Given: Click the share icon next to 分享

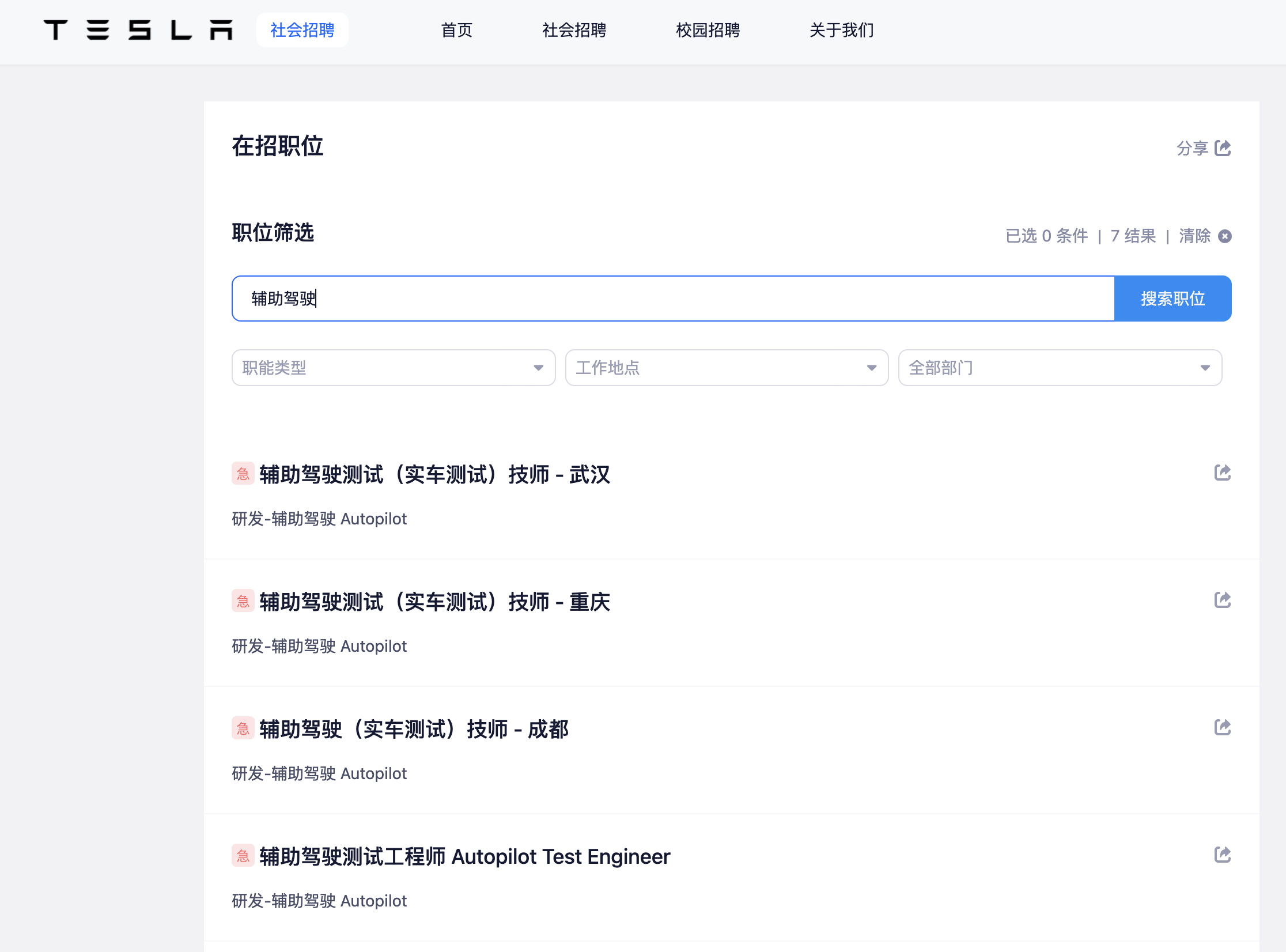Looking at the screenshot, I should coord(1222,148).
